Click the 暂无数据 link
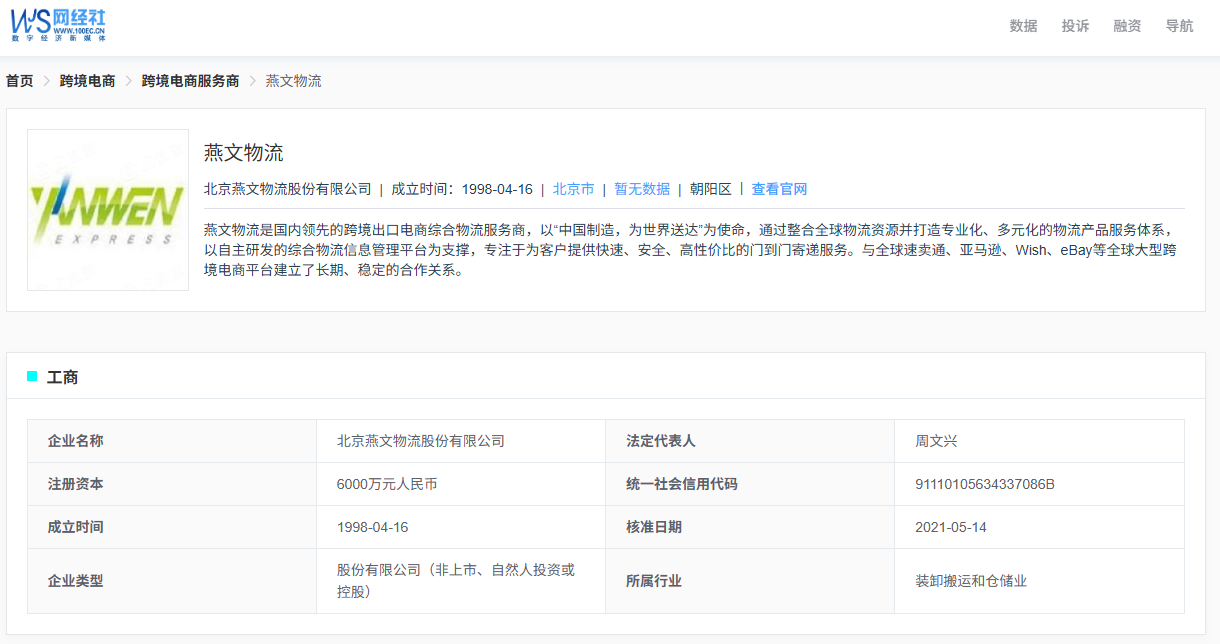1220x644 pixels. pos(642,189)
